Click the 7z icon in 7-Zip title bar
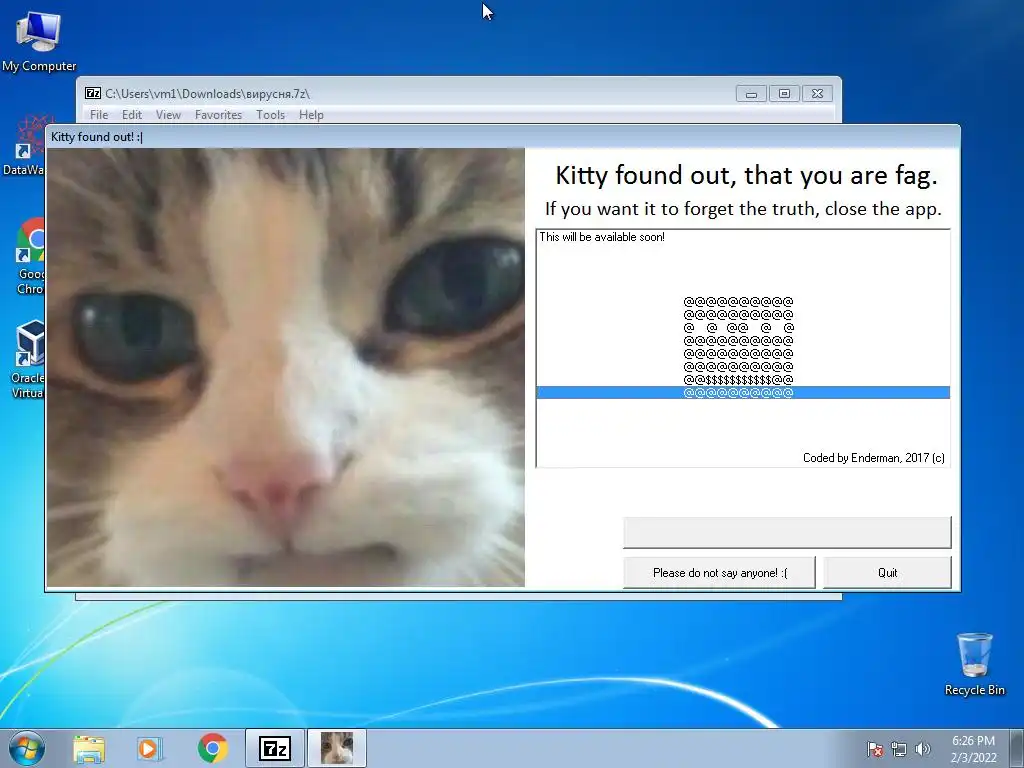Image resolution: width=1024 pixels, height=768 pixels. click(93, 93)
